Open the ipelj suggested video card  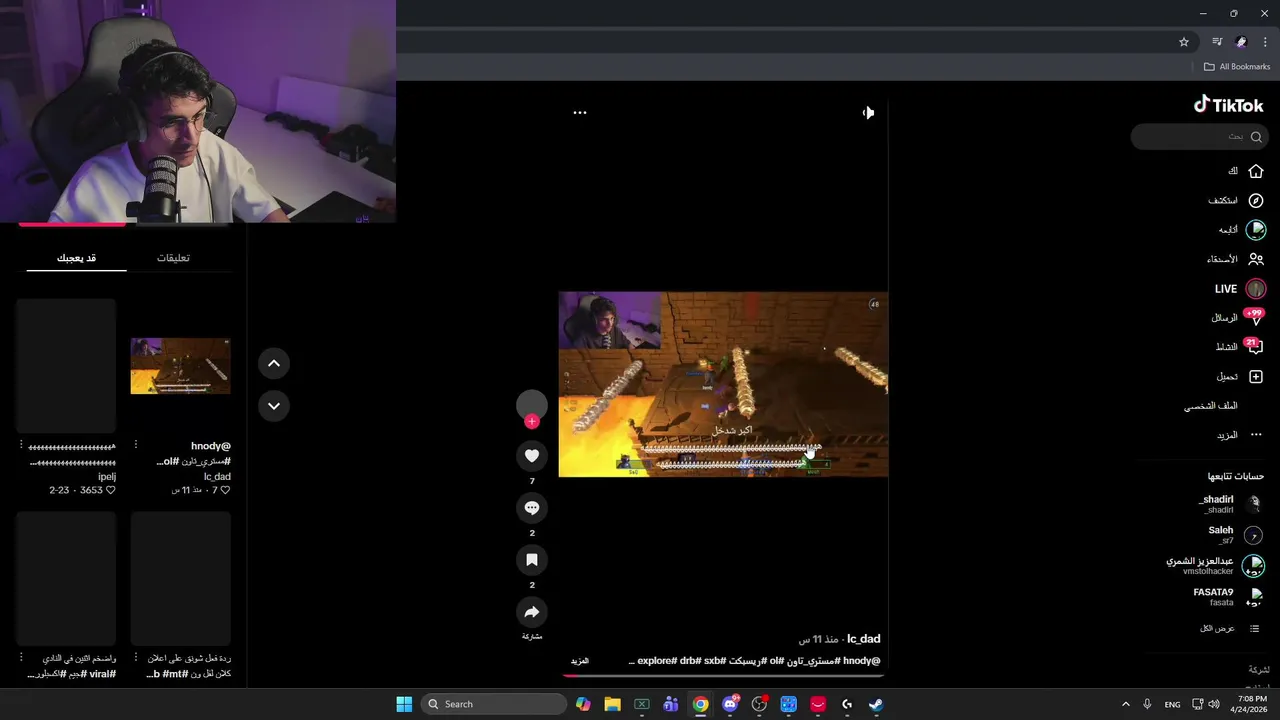66,366
